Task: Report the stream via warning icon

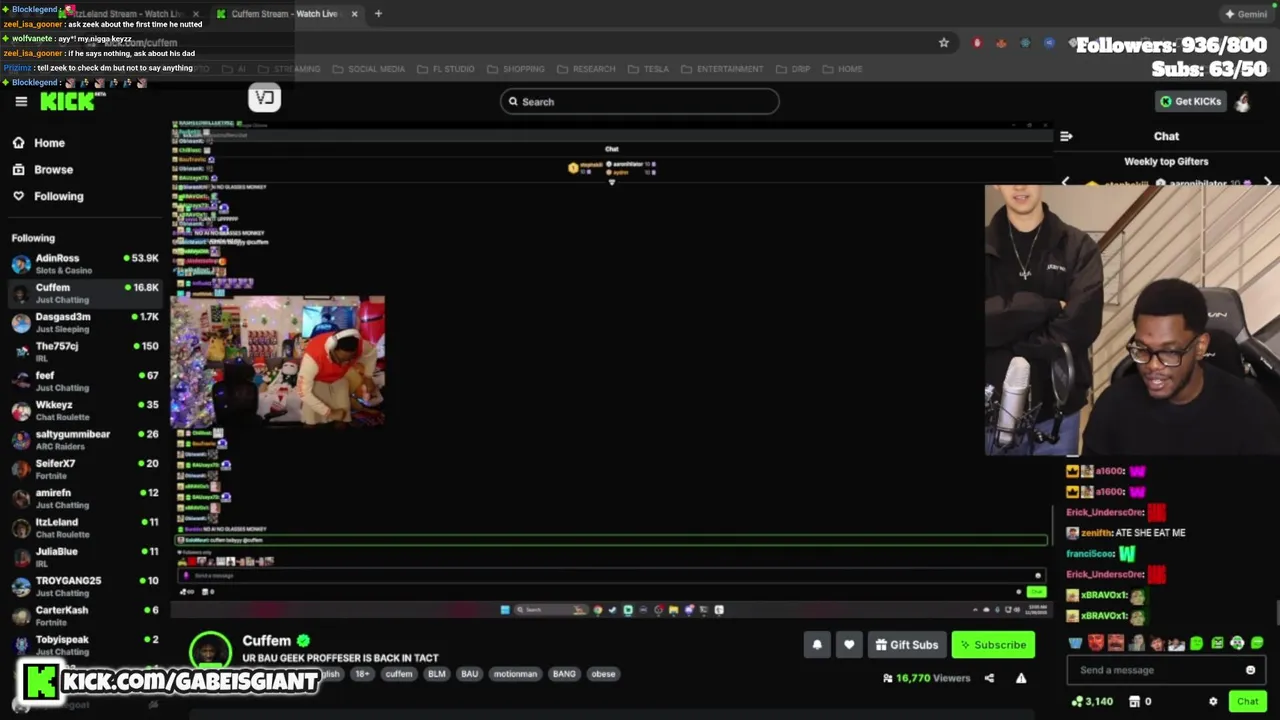Action: tap(1021, 678)
